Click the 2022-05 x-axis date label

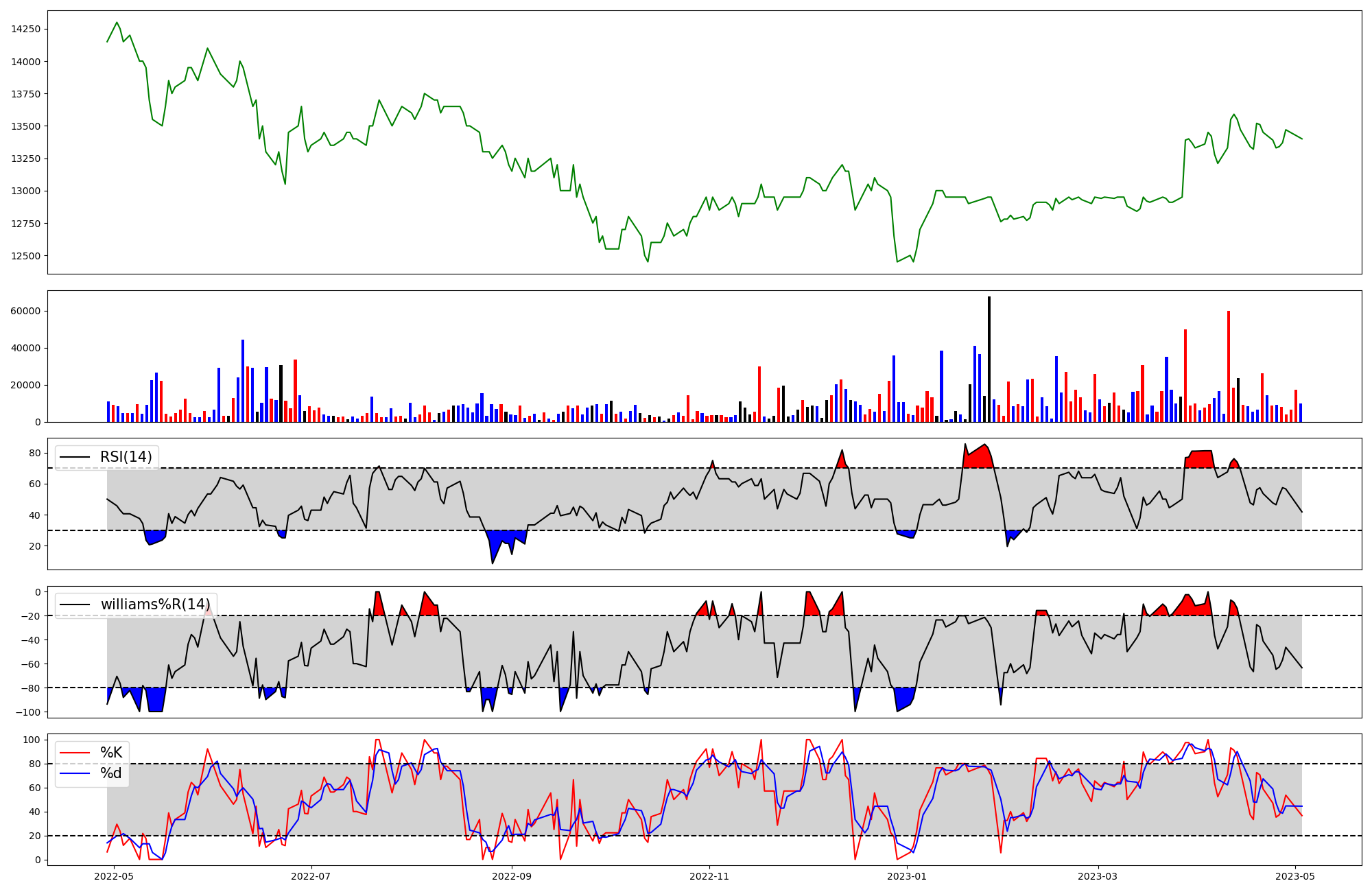113,876
